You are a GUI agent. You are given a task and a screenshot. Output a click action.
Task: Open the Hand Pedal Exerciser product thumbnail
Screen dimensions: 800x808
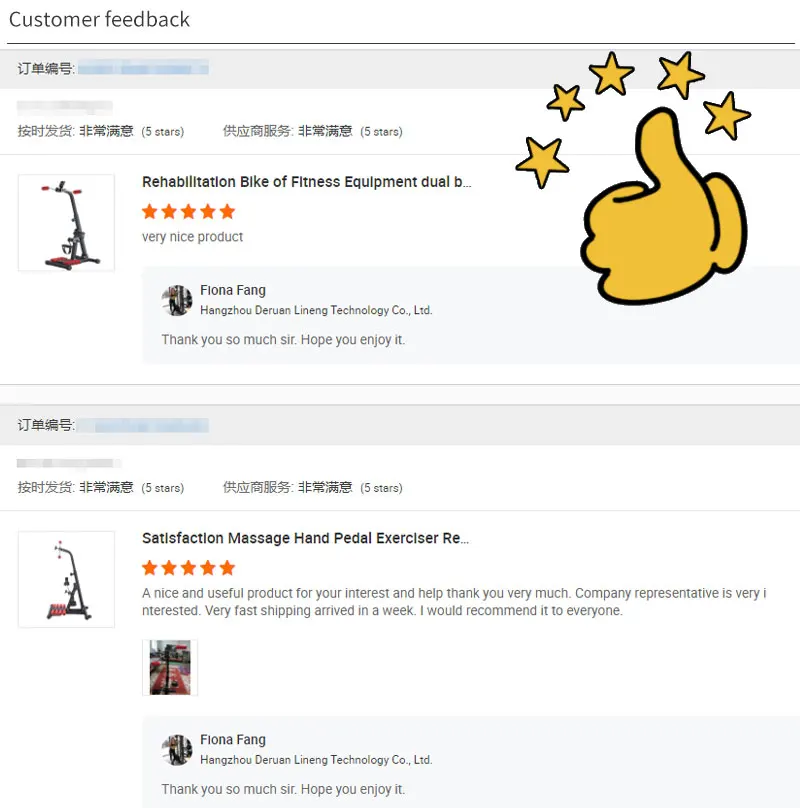coord(66,579)
